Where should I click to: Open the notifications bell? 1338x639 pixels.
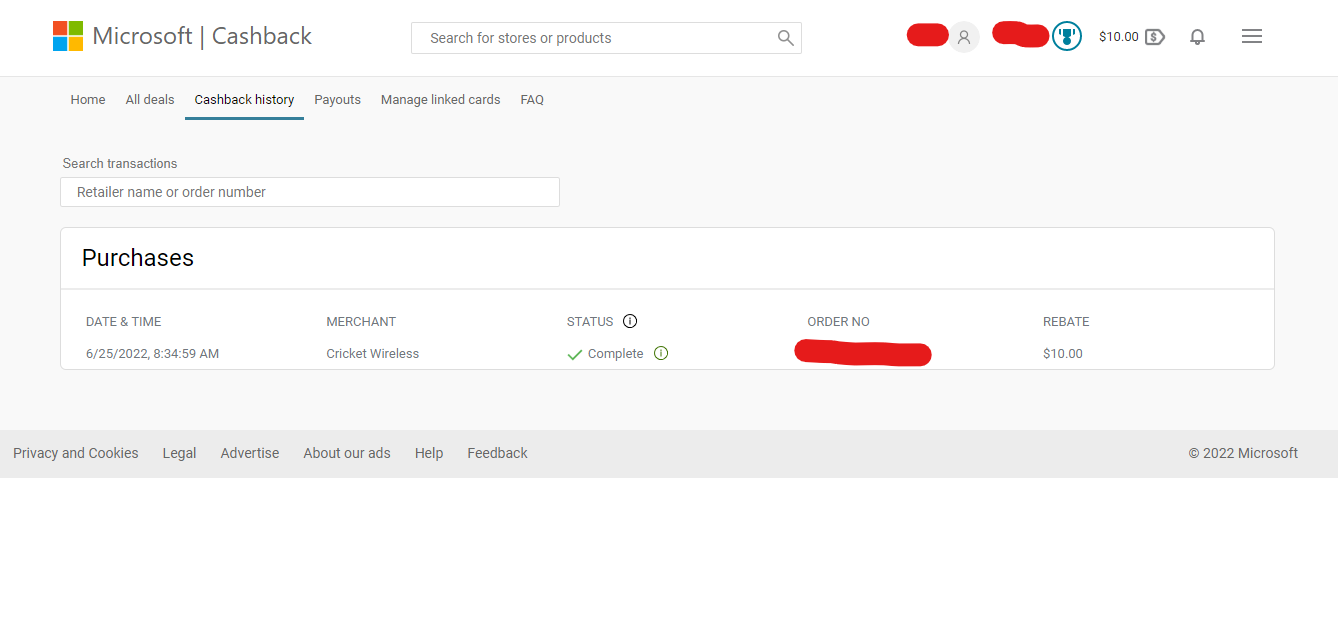click(1197, 37)
